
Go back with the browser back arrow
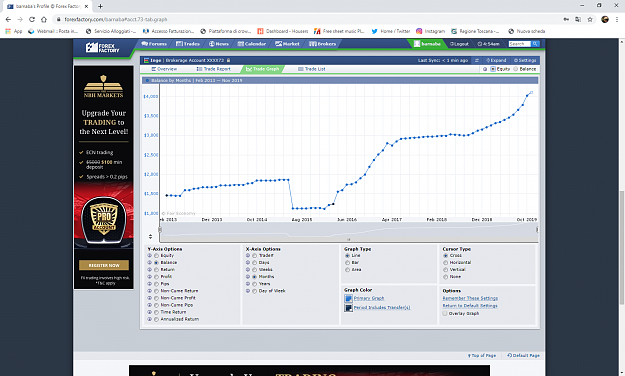(8, 19)
